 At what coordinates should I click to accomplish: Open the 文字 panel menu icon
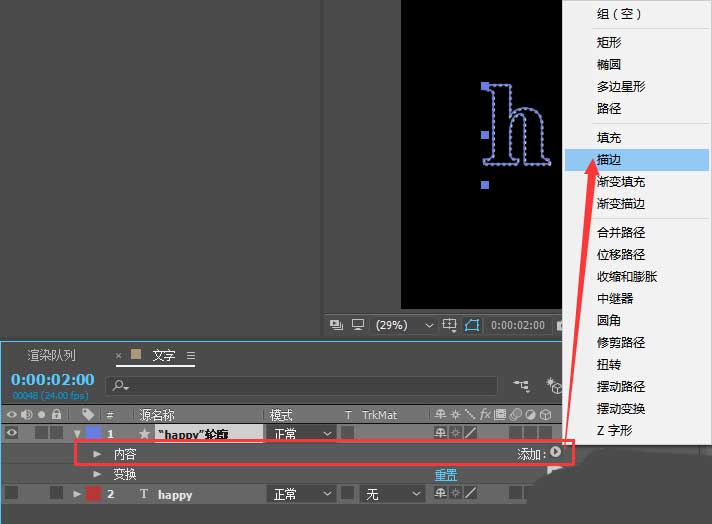click(x=191, y=356)
